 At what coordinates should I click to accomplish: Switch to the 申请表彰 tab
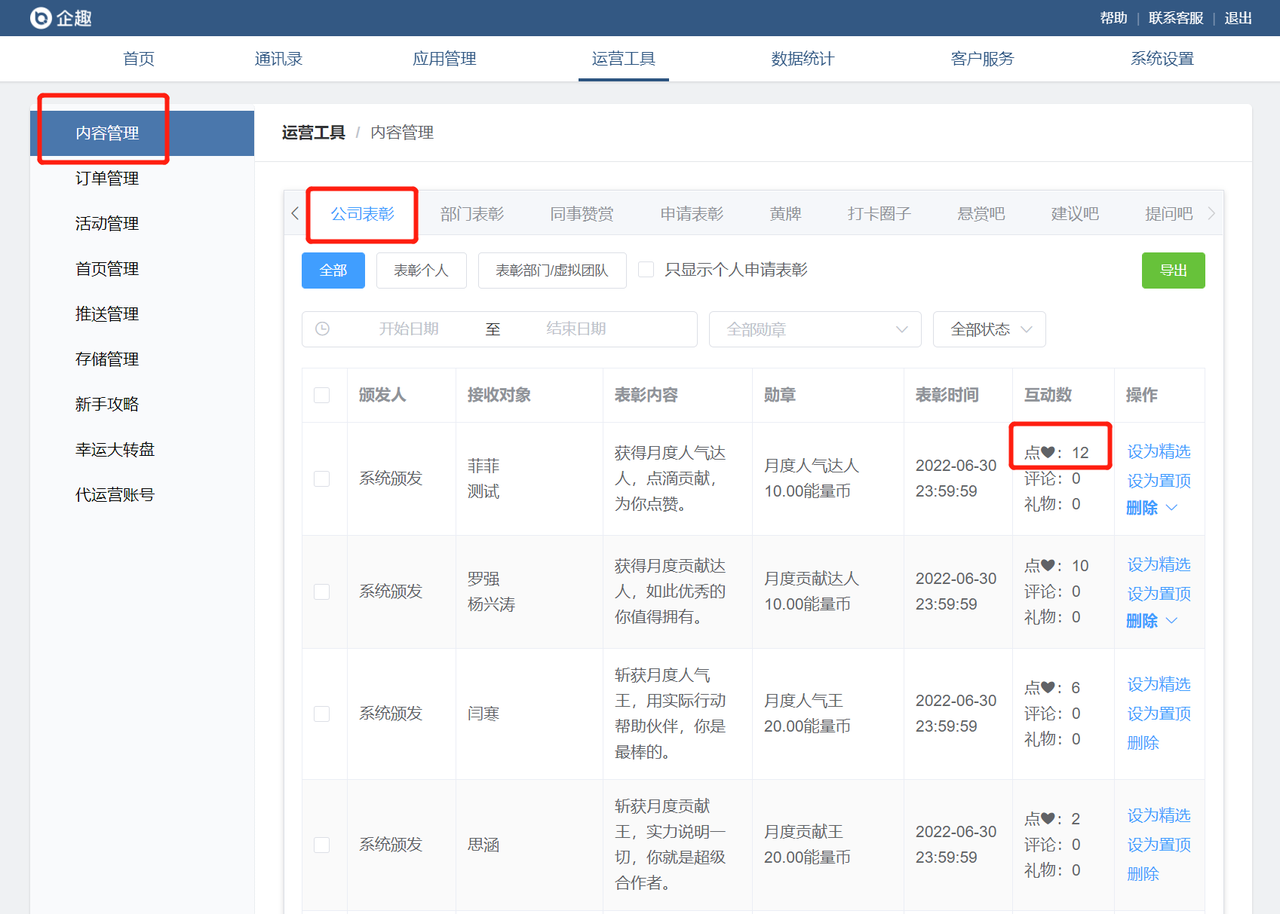coord(692,213)
